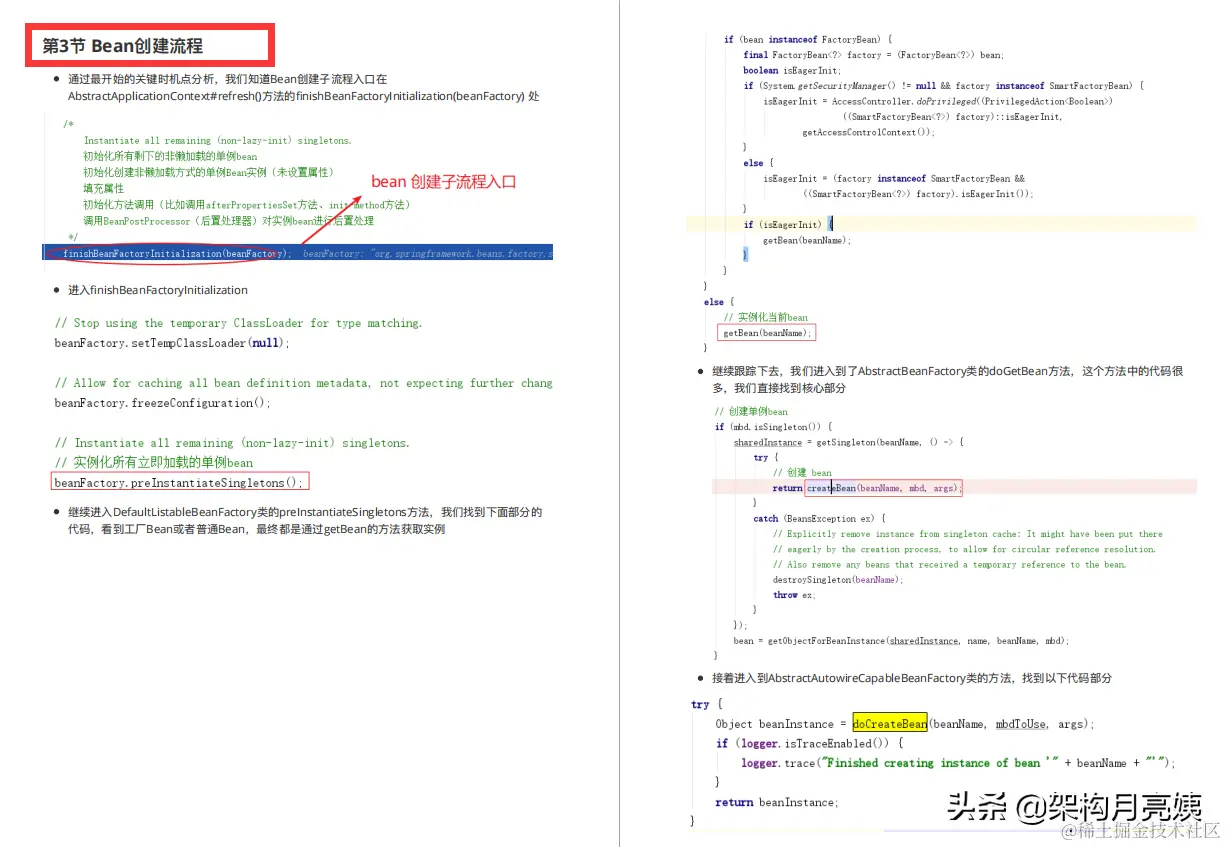Screen dimensions: 1227x847
Task: Select the bullet starting with 接着进入到AbstractAutowireCapableBeanFactory
Action: pyautogui.click(x=912, y=678)
